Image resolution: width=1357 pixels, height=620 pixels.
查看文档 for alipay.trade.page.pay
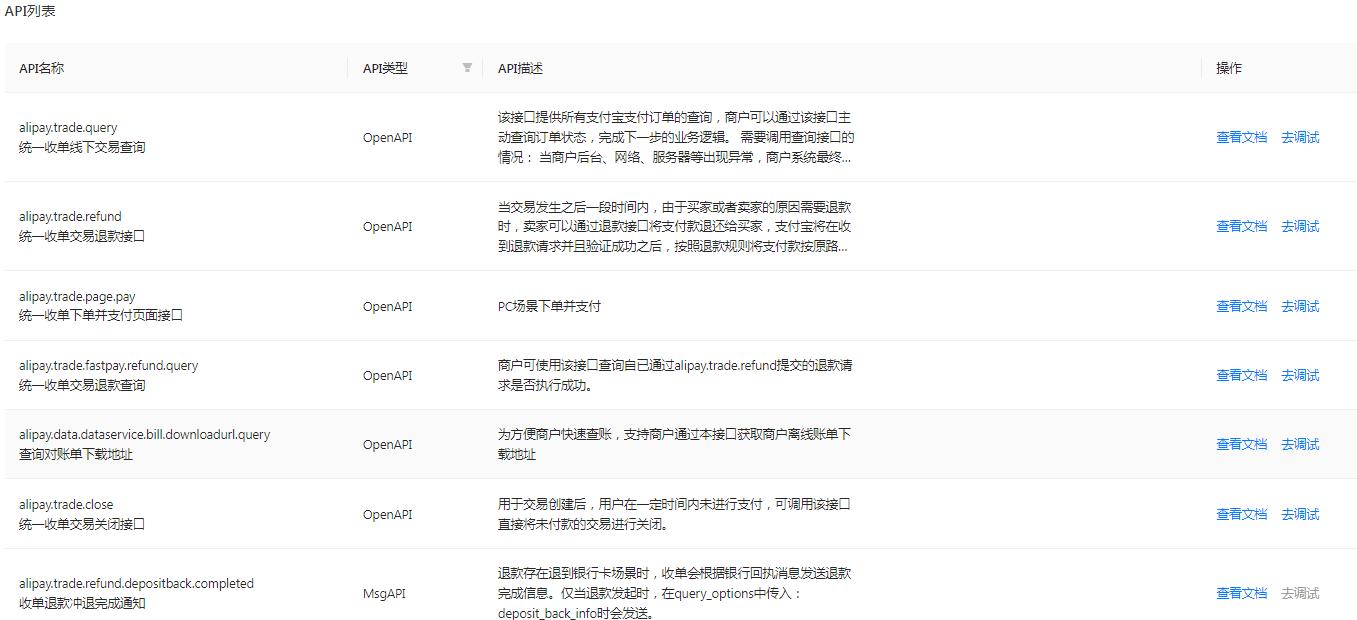tap(1241, 306)
